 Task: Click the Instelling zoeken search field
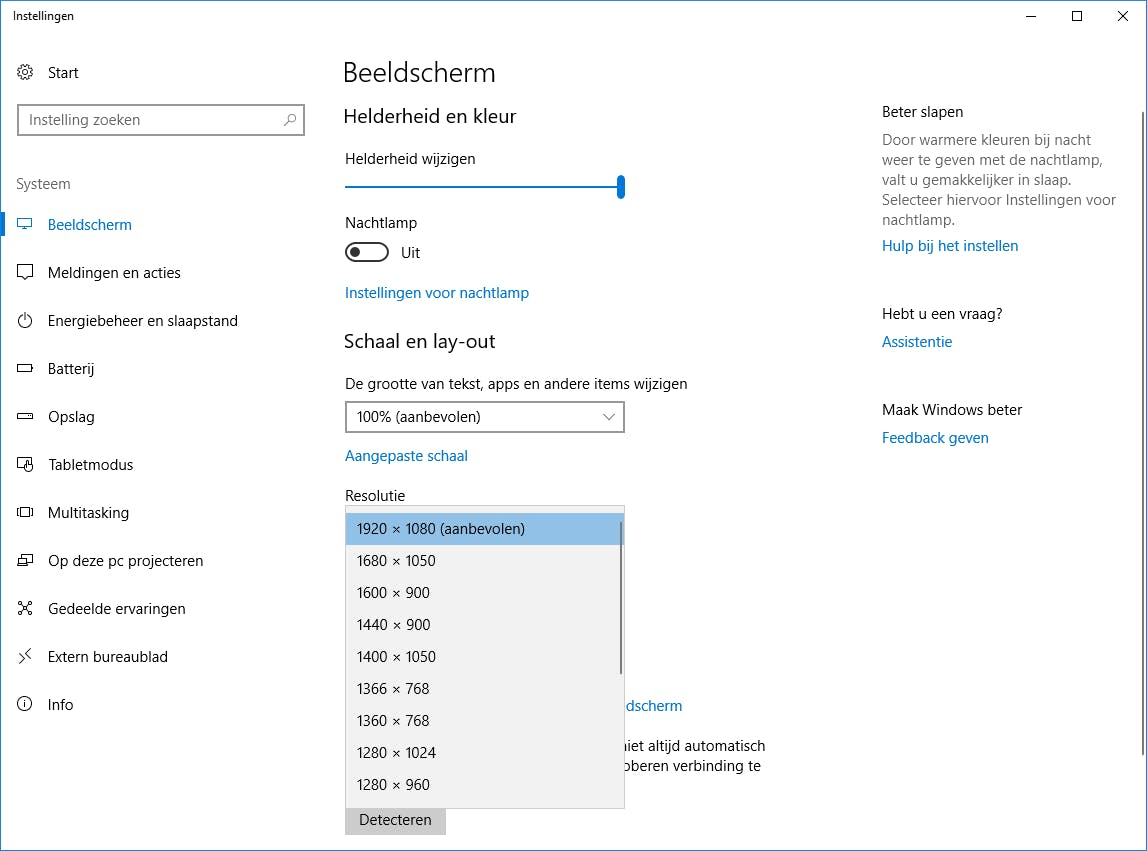150,120
